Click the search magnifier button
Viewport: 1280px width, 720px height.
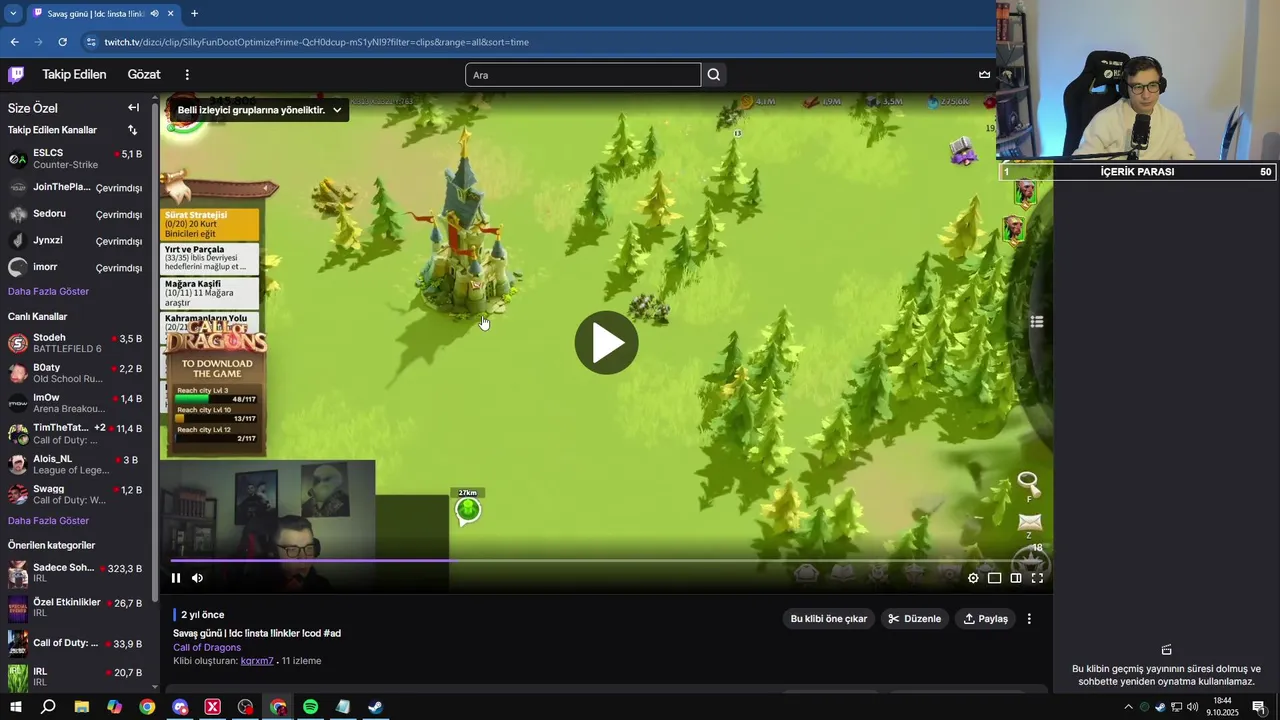(x=714, y=75)
